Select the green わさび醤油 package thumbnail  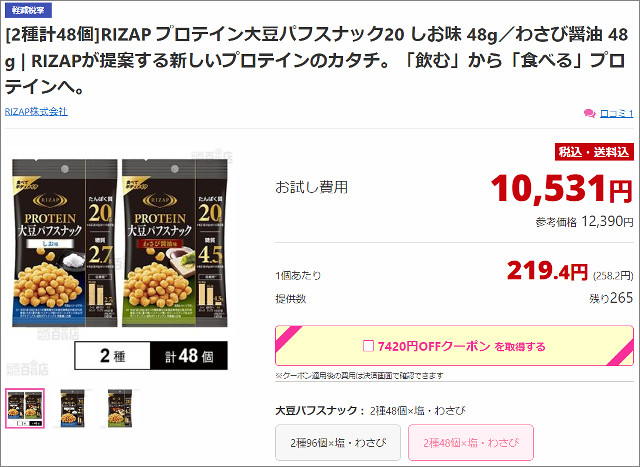point(120,408)
